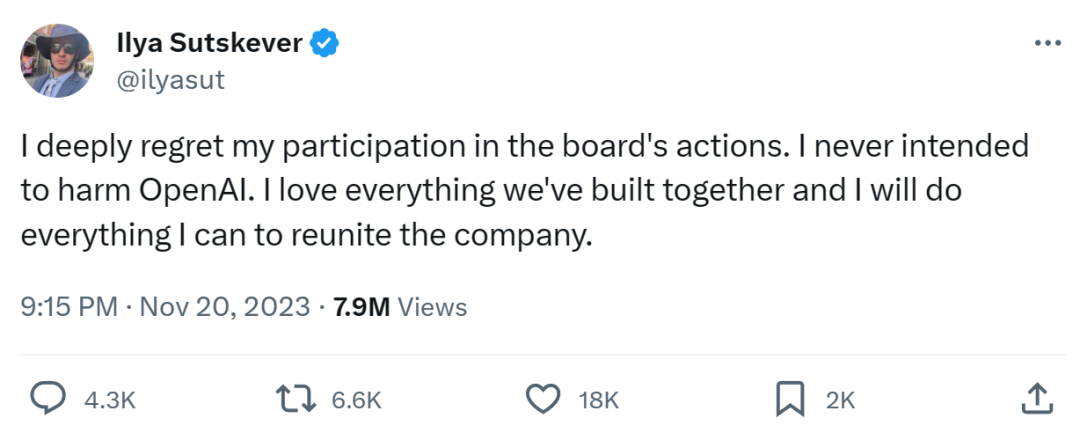Screen dimensions: 1080x433
Task: Click the 4.3K replies count
Action: tap(109, 400)
